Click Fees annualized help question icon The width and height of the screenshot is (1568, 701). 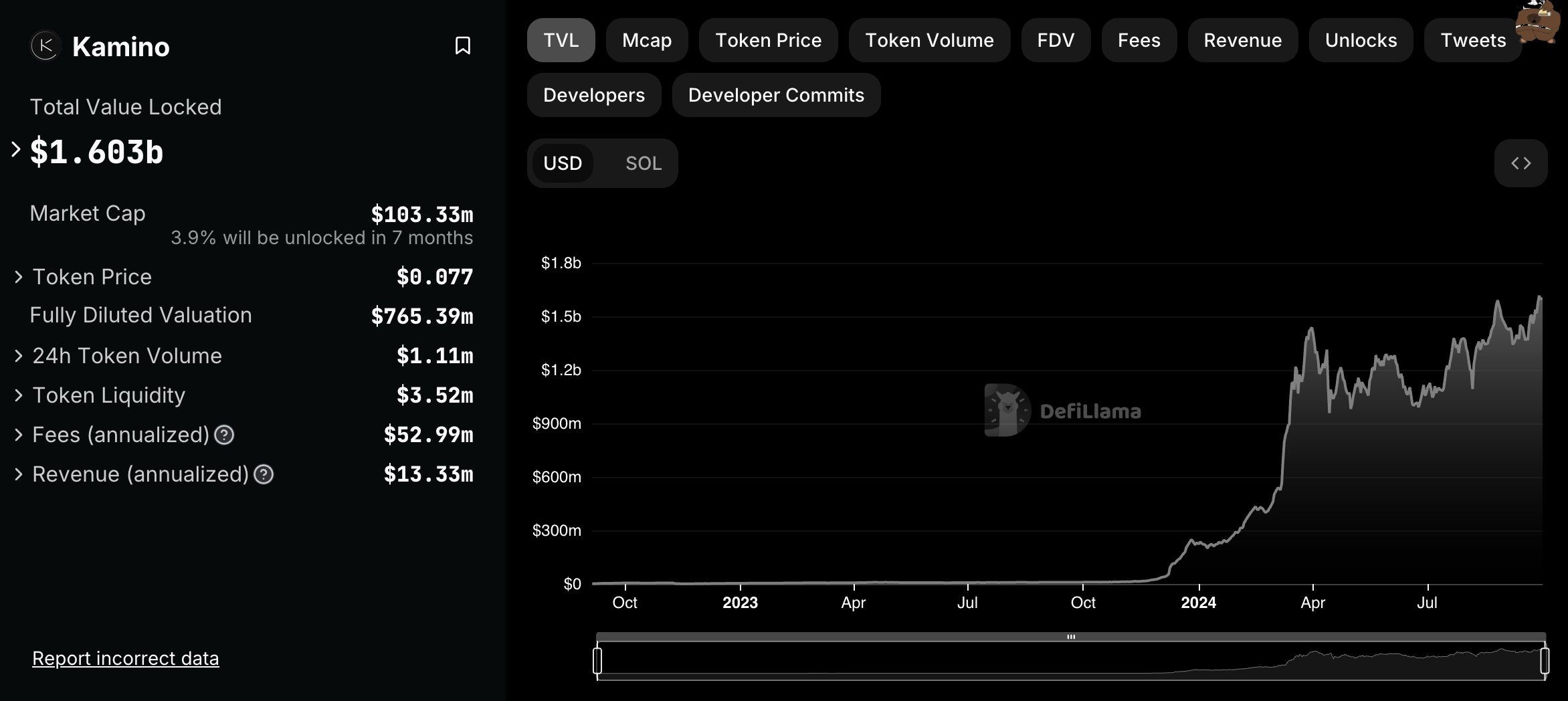pyautogui.click(x=224, y=435)
